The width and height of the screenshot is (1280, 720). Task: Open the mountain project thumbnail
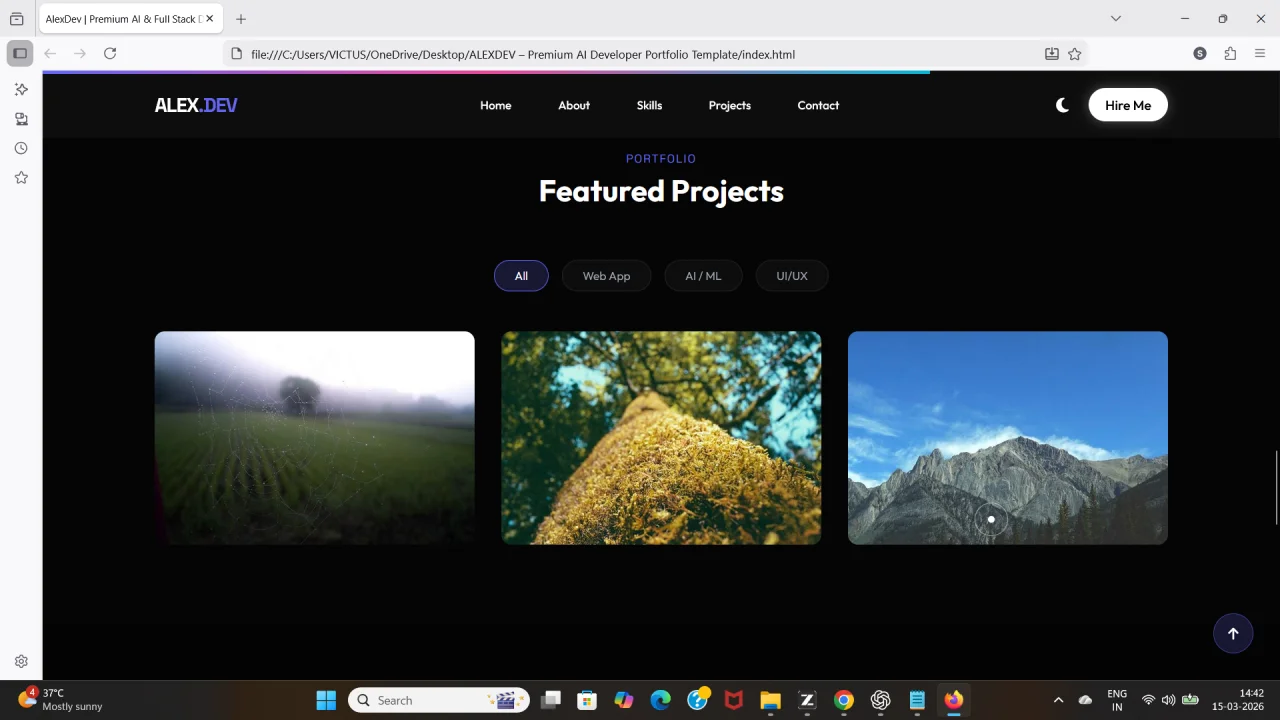1008,438
